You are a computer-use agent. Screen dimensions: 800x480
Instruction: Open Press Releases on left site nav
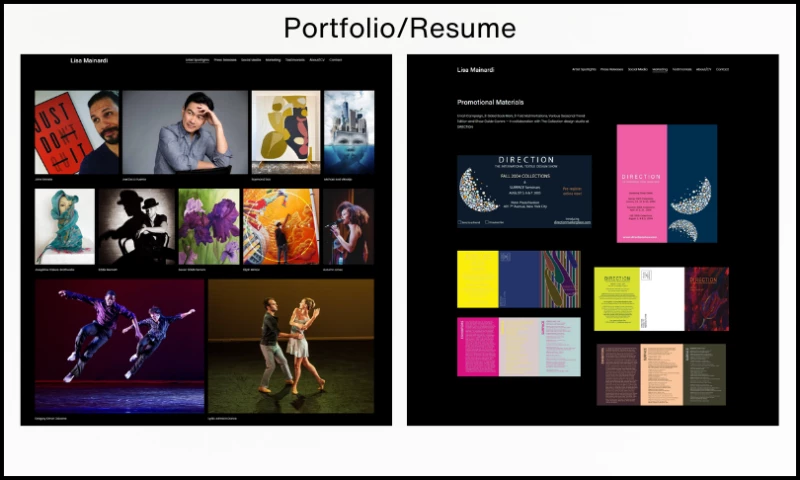tap(226, 60)
